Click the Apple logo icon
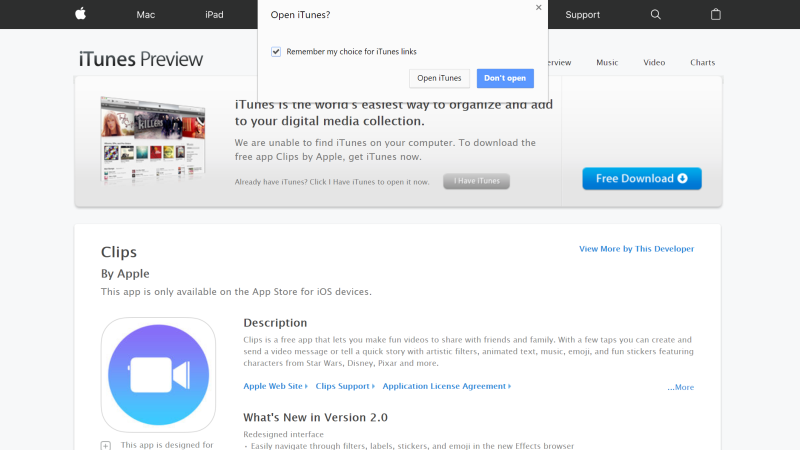The height and width of the screenshot is (450, 800). 81,14
